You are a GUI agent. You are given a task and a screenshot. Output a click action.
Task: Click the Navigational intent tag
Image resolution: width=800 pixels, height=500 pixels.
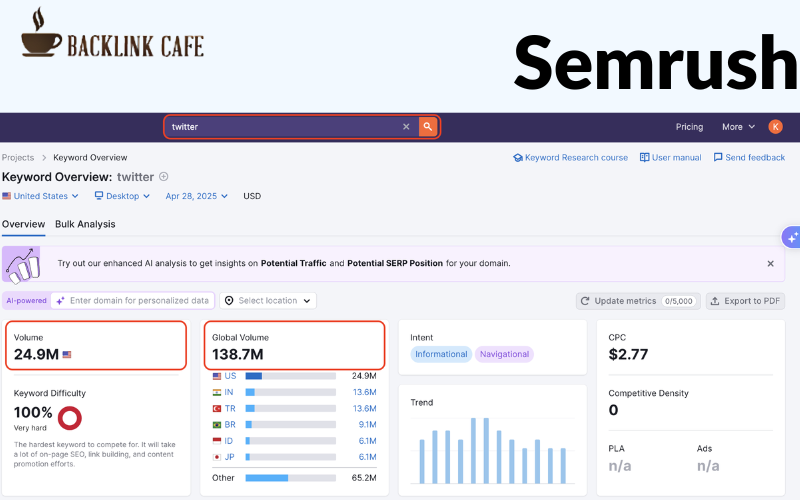click(504, 354)
